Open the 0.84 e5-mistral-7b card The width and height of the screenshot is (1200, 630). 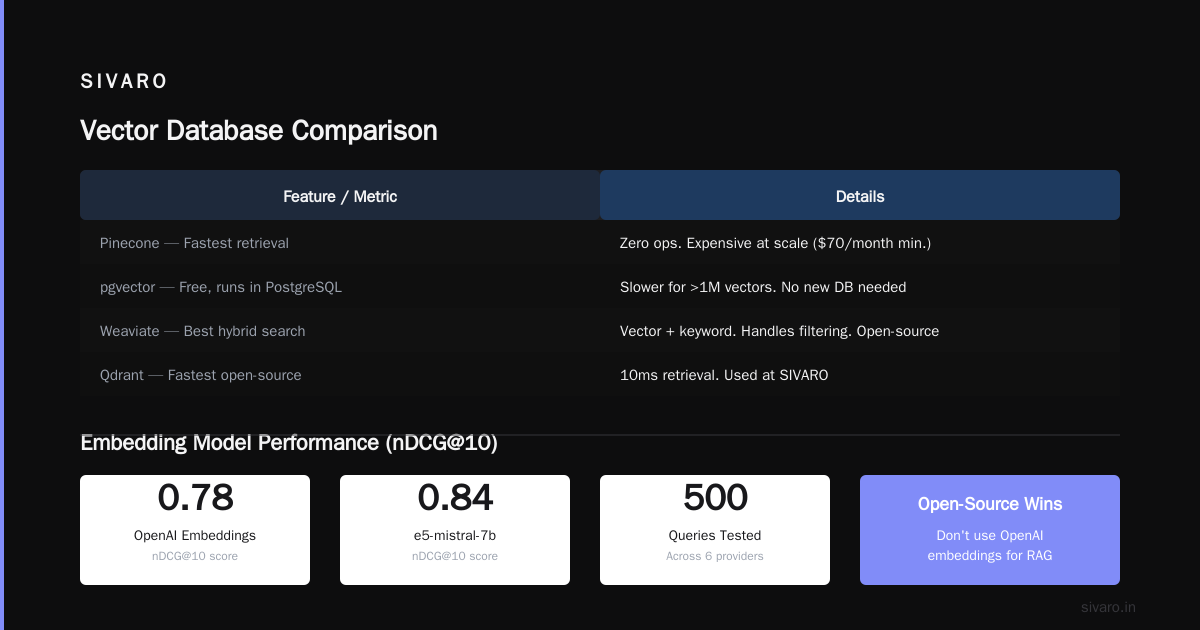click(x=455, y=530)
